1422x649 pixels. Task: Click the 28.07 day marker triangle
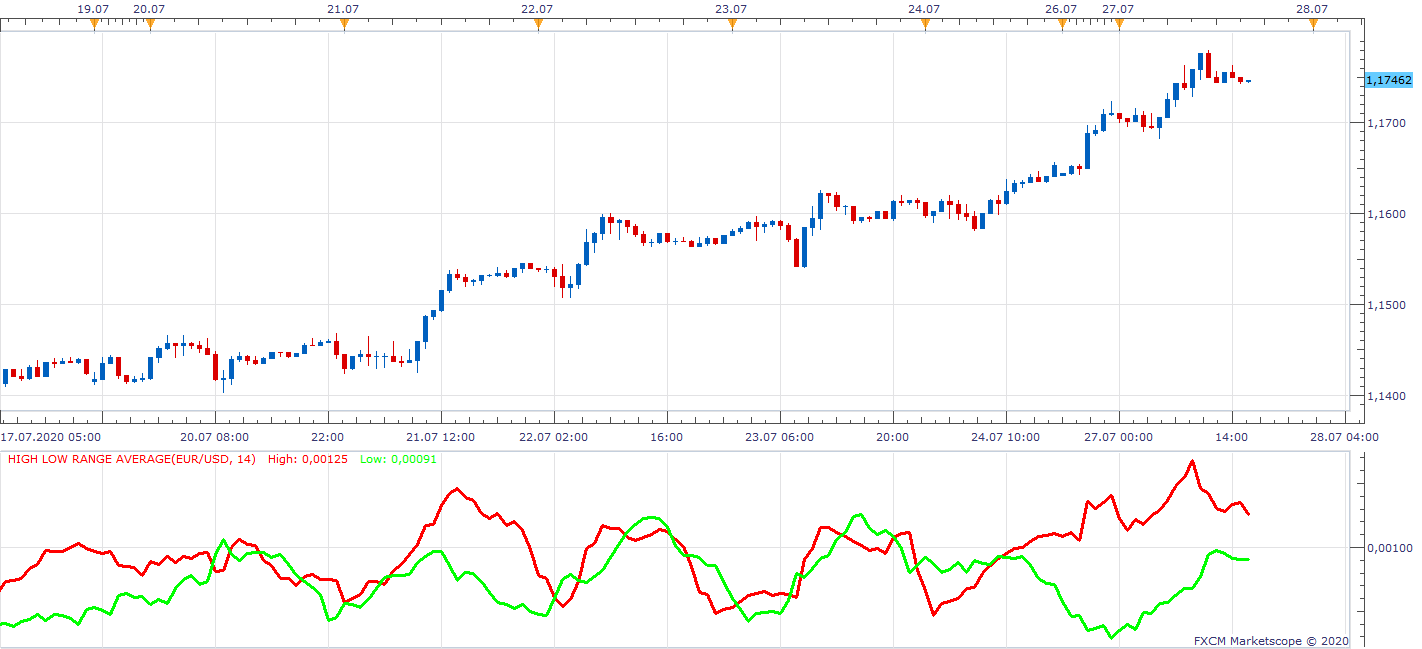coord(1313,24)
